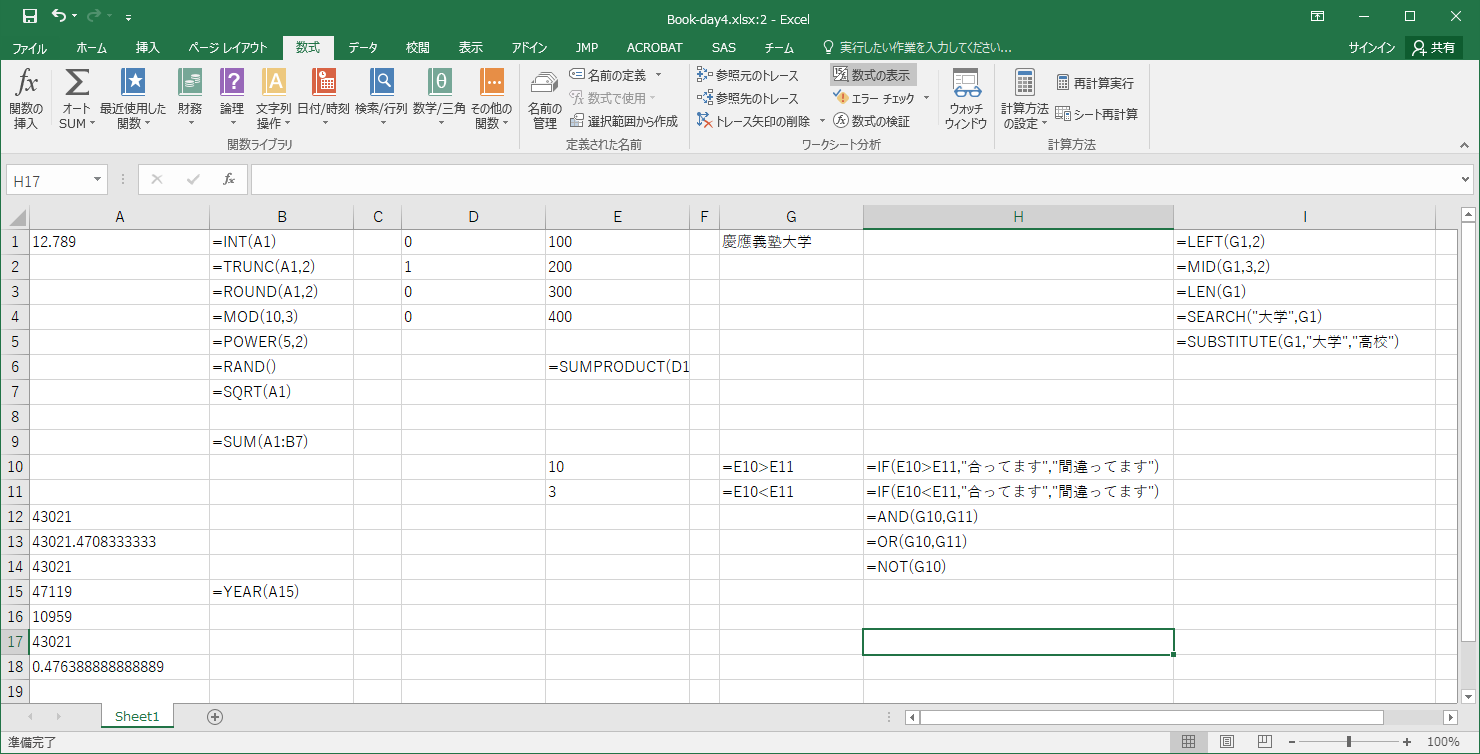Click 参照元のトレース trace precedents

748,75
